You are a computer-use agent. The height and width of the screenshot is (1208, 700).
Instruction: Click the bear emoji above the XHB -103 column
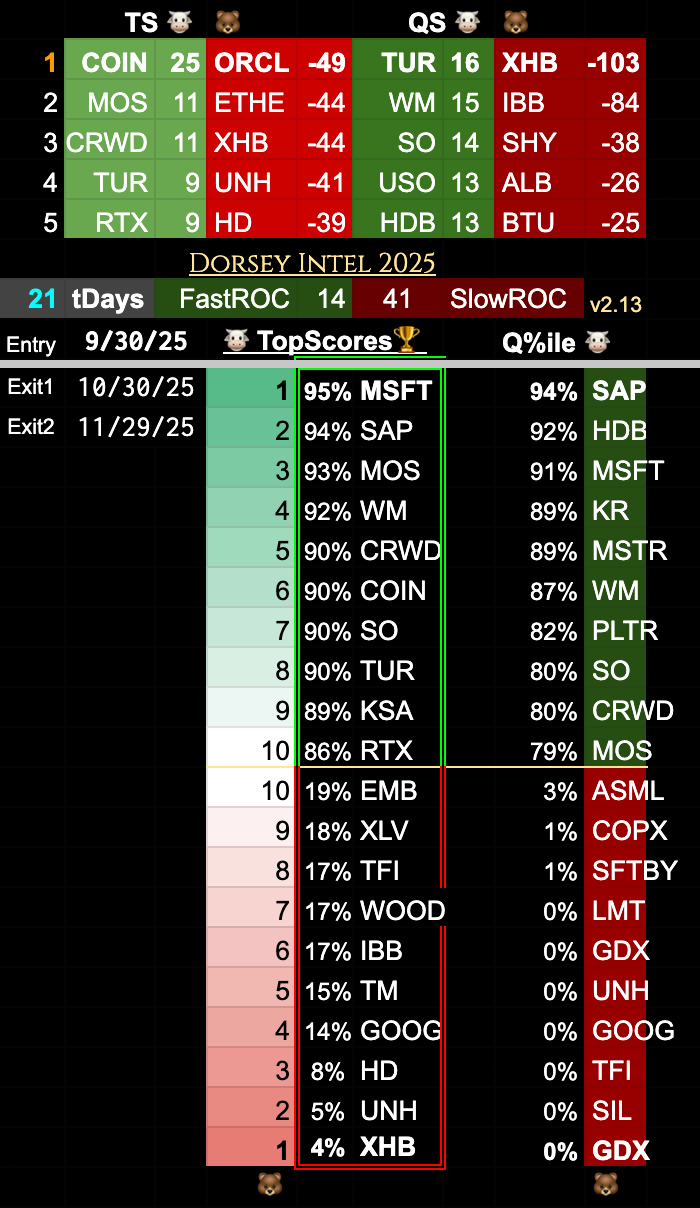(x=516, y=22)
